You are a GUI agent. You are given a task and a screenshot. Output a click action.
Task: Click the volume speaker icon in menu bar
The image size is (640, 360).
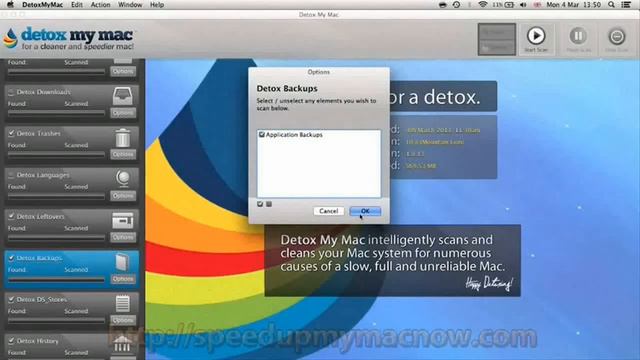[523, 5]
